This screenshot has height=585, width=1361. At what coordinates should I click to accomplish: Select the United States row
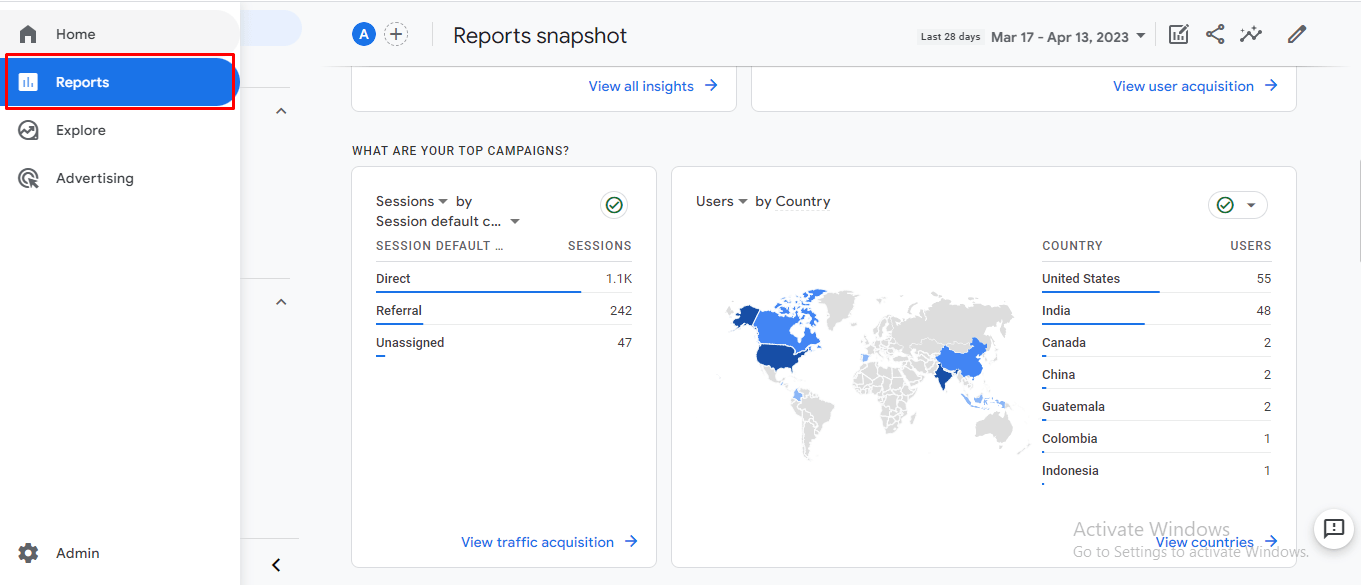coord(1157,279)
